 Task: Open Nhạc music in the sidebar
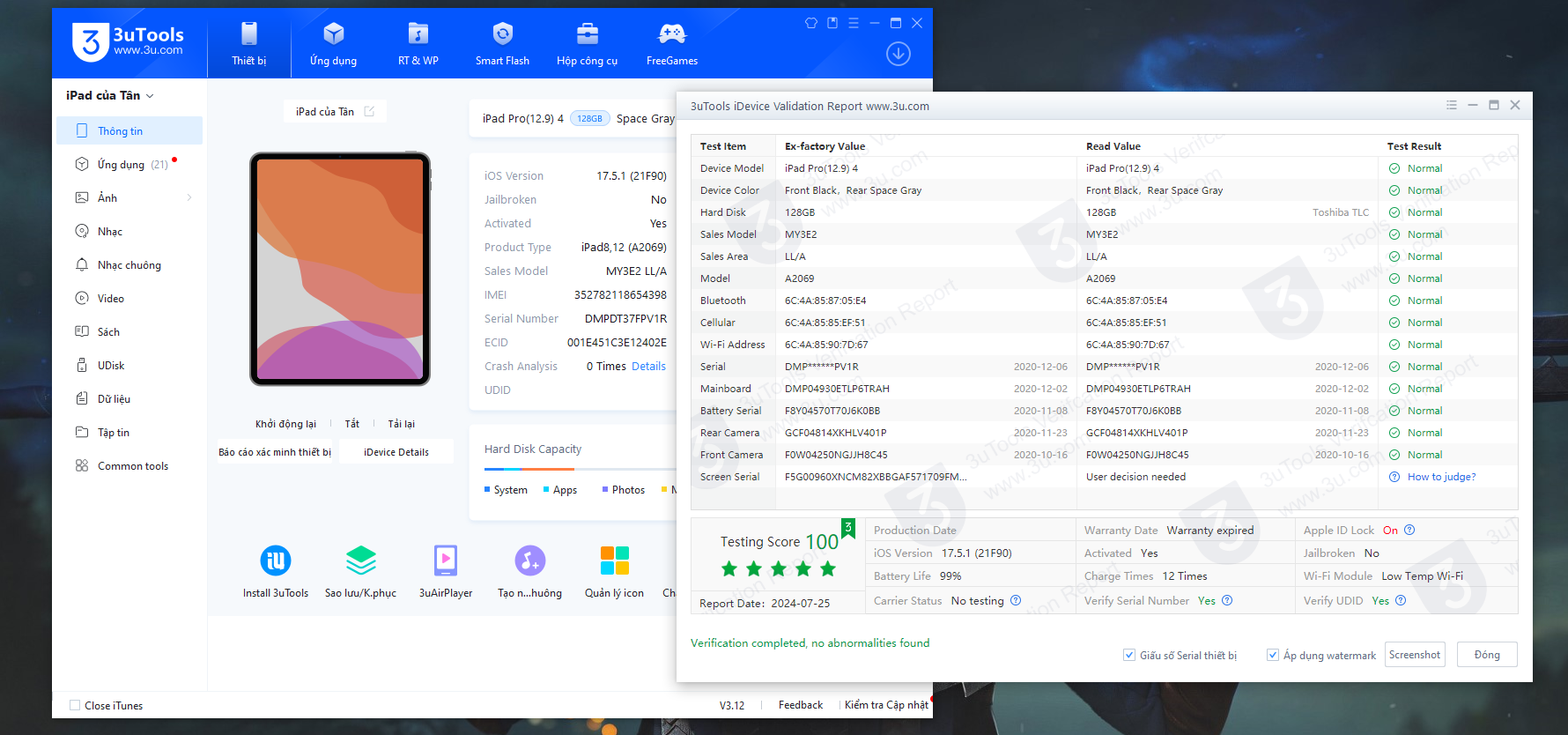click(129, 231)
